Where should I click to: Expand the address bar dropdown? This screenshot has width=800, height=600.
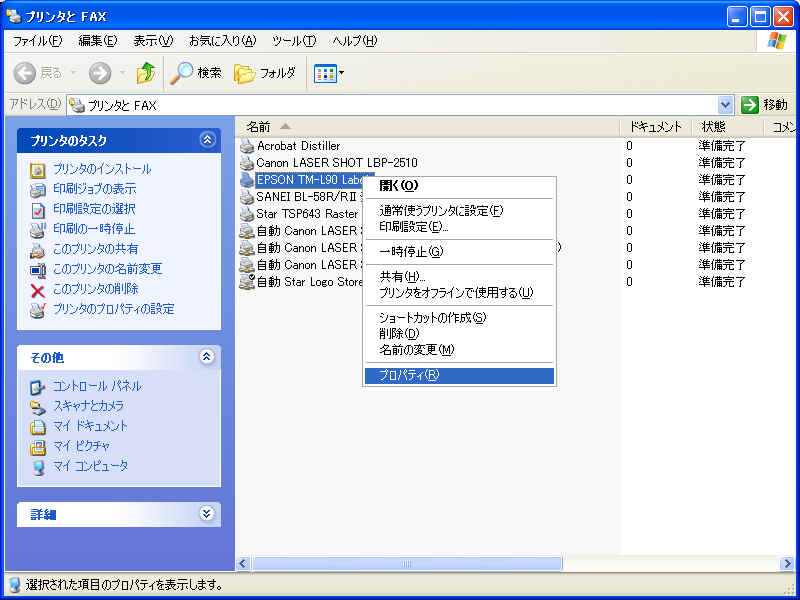coord(726,106)
